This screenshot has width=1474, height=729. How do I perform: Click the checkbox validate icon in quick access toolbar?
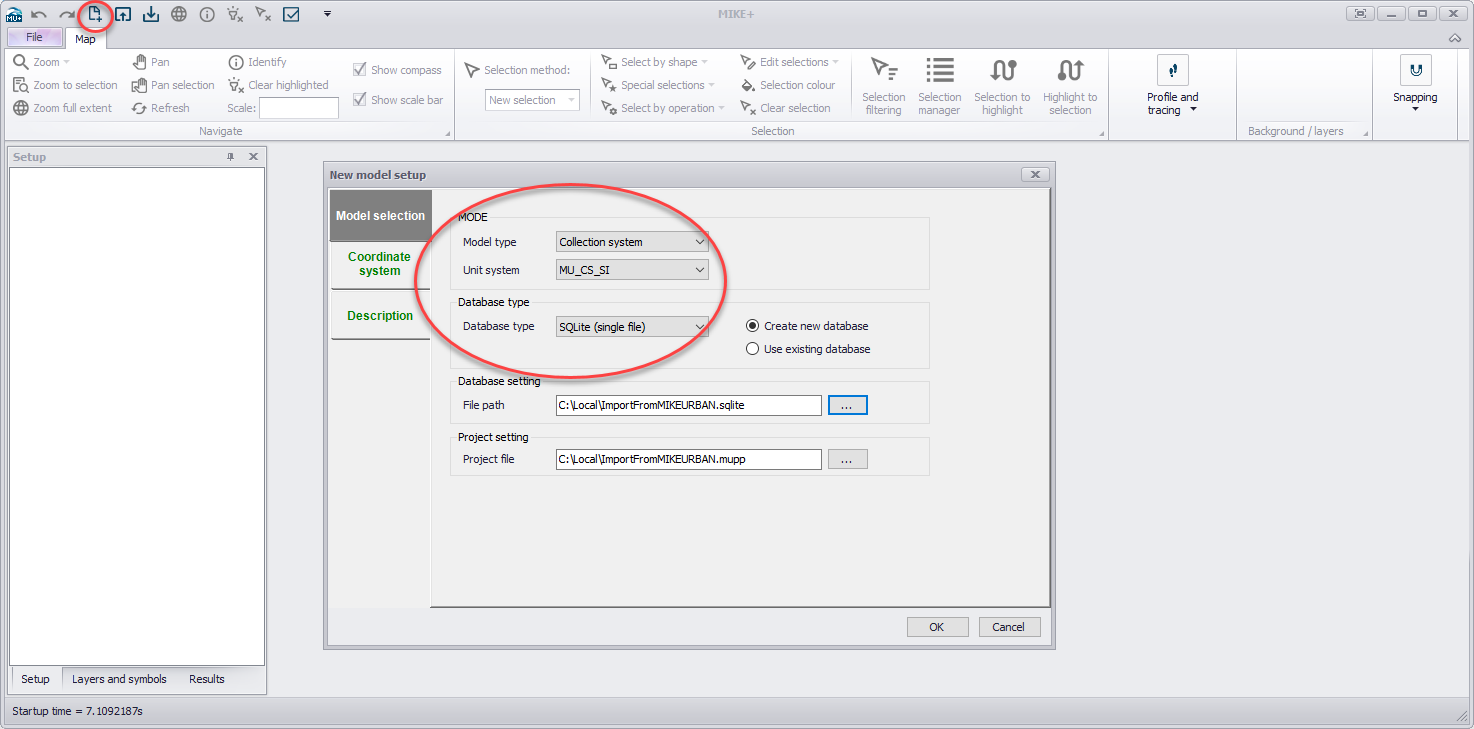[291, 14]
